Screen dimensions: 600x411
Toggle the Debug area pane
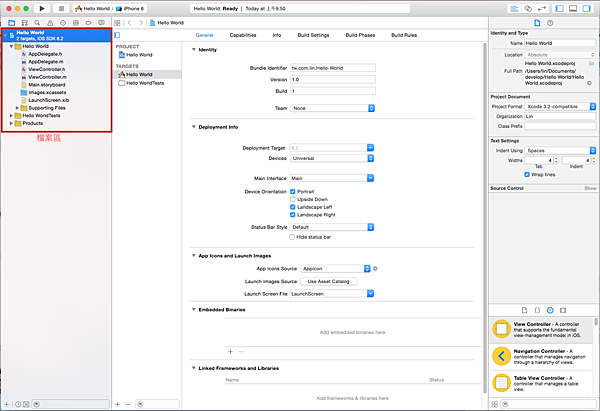(x=573, y=8)
